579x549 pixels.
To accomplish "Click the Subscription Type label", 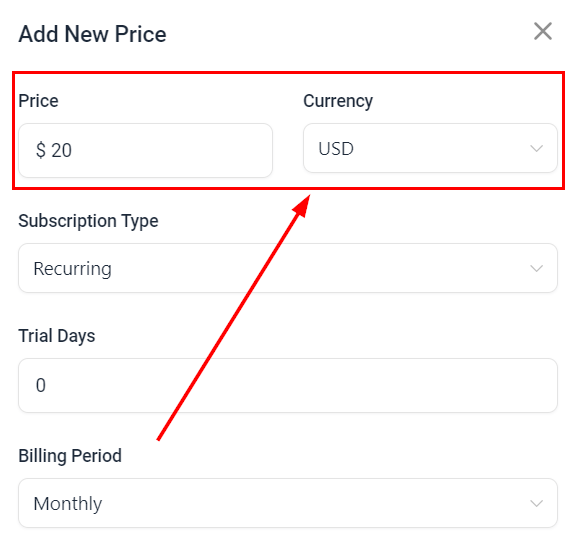I will (x=88, y=221).
